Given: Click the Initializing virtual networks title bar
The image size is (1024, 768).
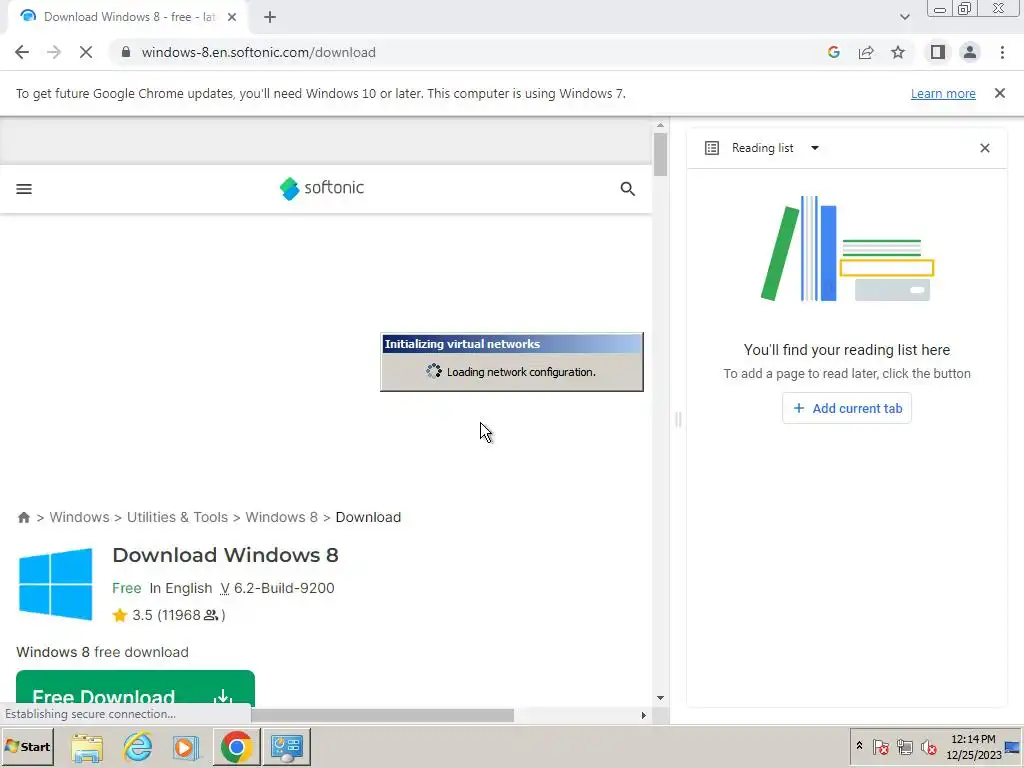Looking at the screenshot, I should click(x=512, y=344).
